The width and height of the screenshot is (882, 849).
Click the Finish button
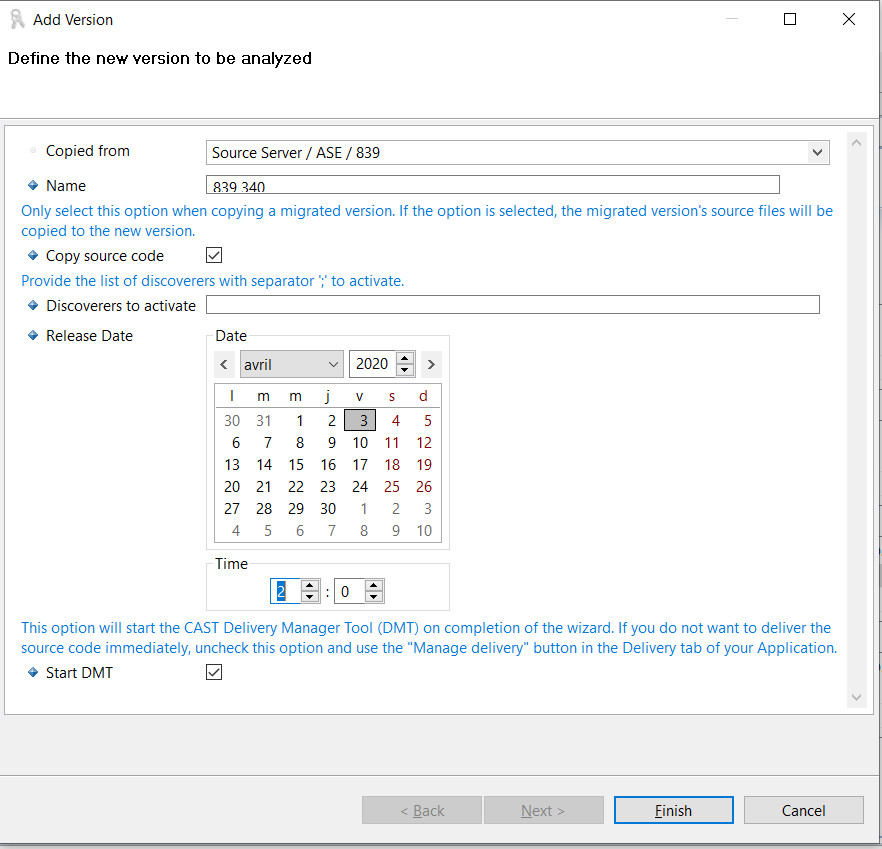(673, 810)
